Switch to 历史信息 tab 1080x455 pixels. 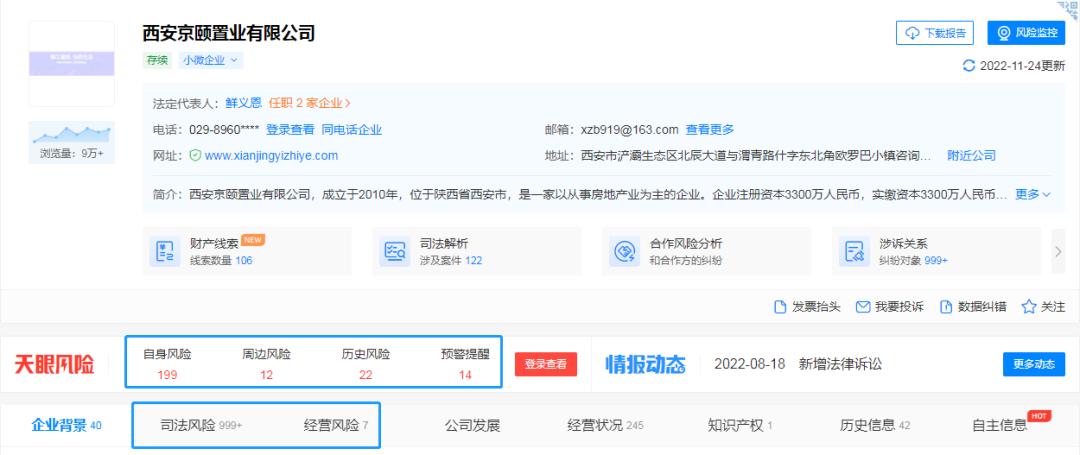[x=875, y=425]
